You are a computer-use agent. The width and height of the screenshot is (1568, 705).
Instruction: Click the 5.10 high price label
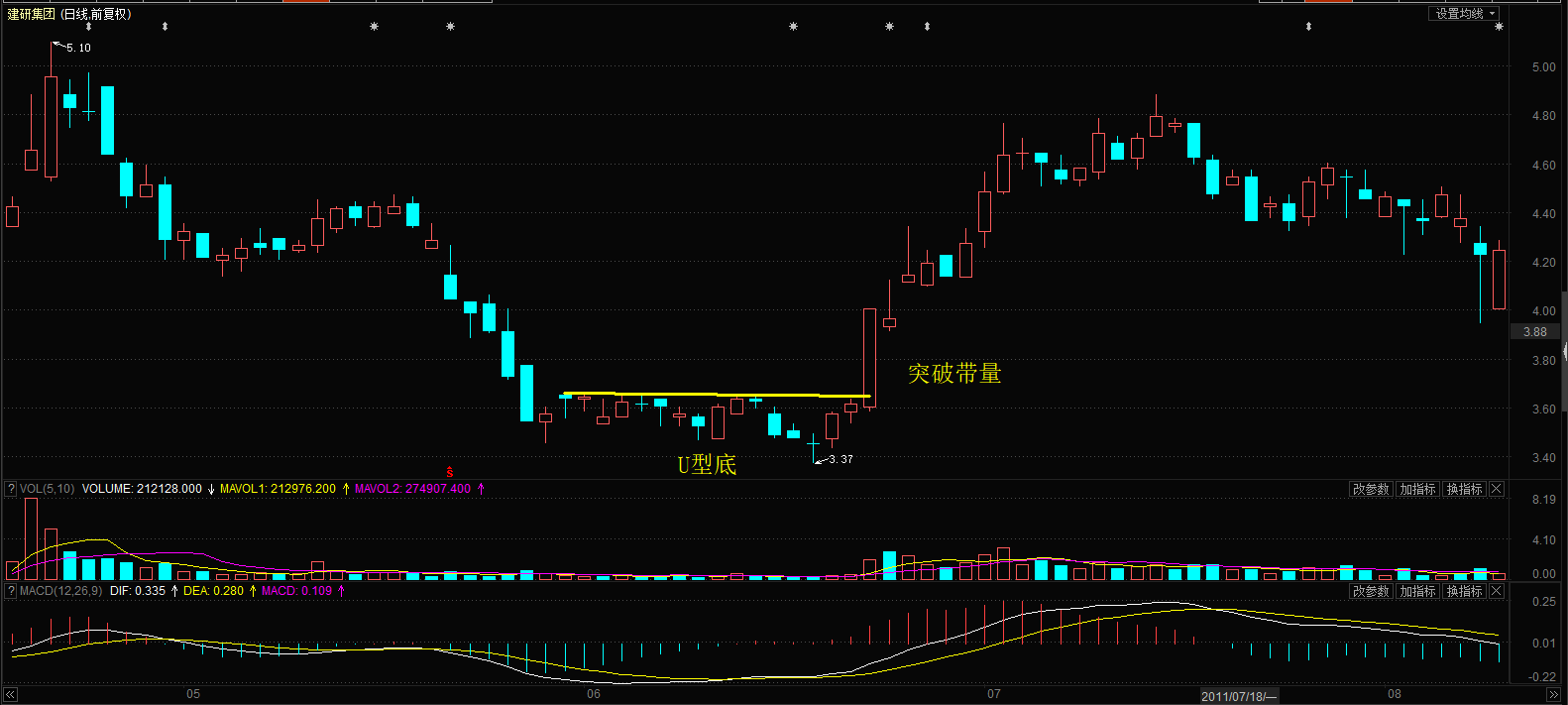tap(78, 48)
